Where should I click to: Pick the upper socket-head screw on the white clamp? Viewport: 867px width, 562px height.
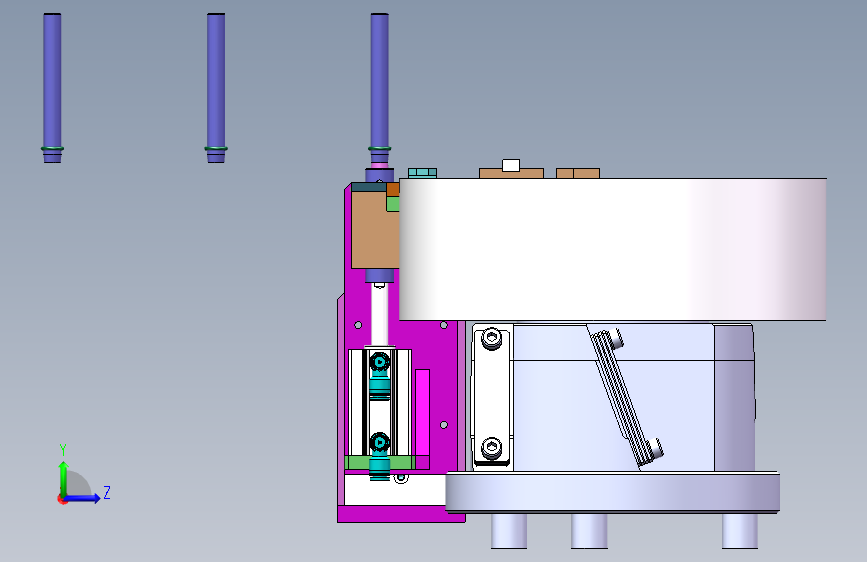click(x=492, y=338)
